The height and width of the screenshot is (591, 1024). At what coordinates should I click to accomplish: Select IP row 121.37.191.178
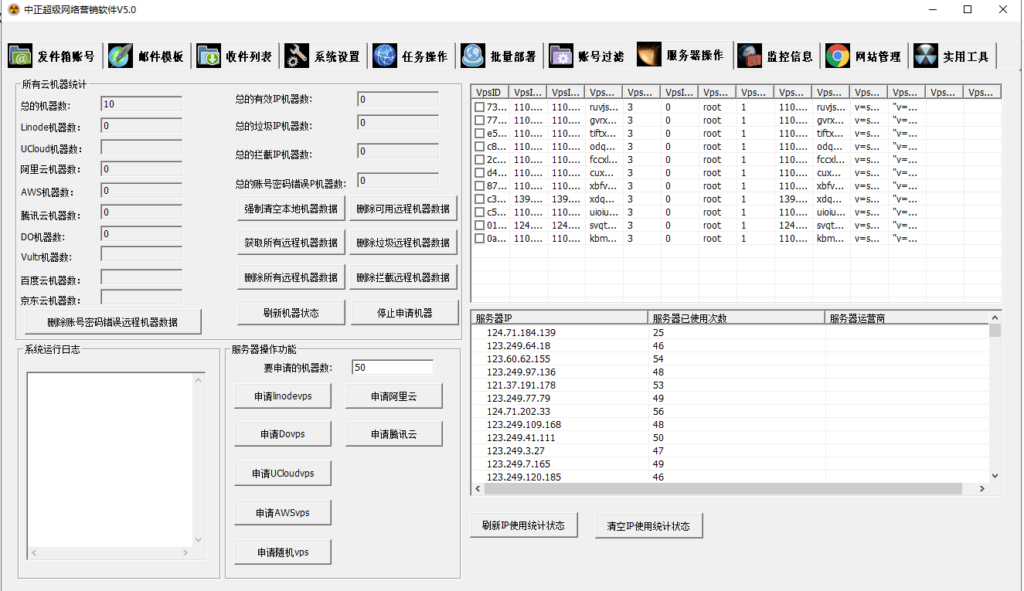[x=730, y=385]
